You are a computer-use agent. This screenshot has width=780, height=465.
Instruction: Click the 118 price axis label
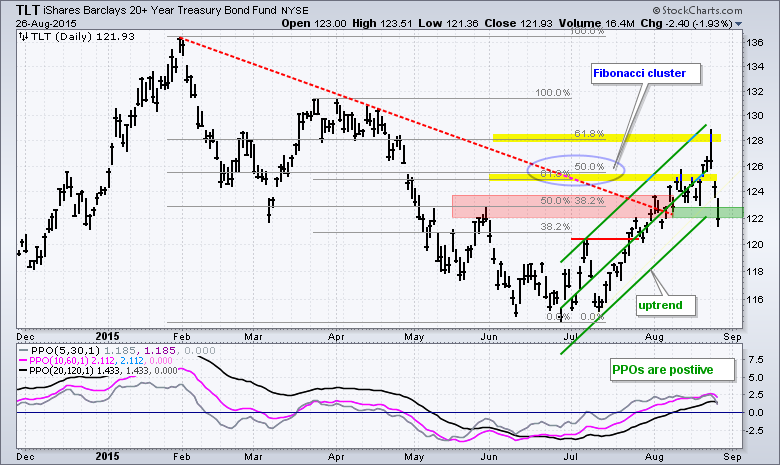coord(755,272)
